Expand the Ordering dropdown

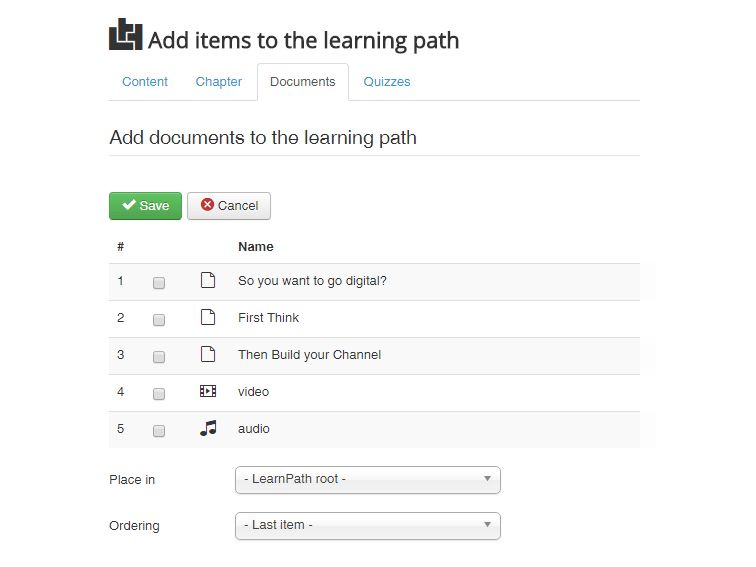(368, 526)
